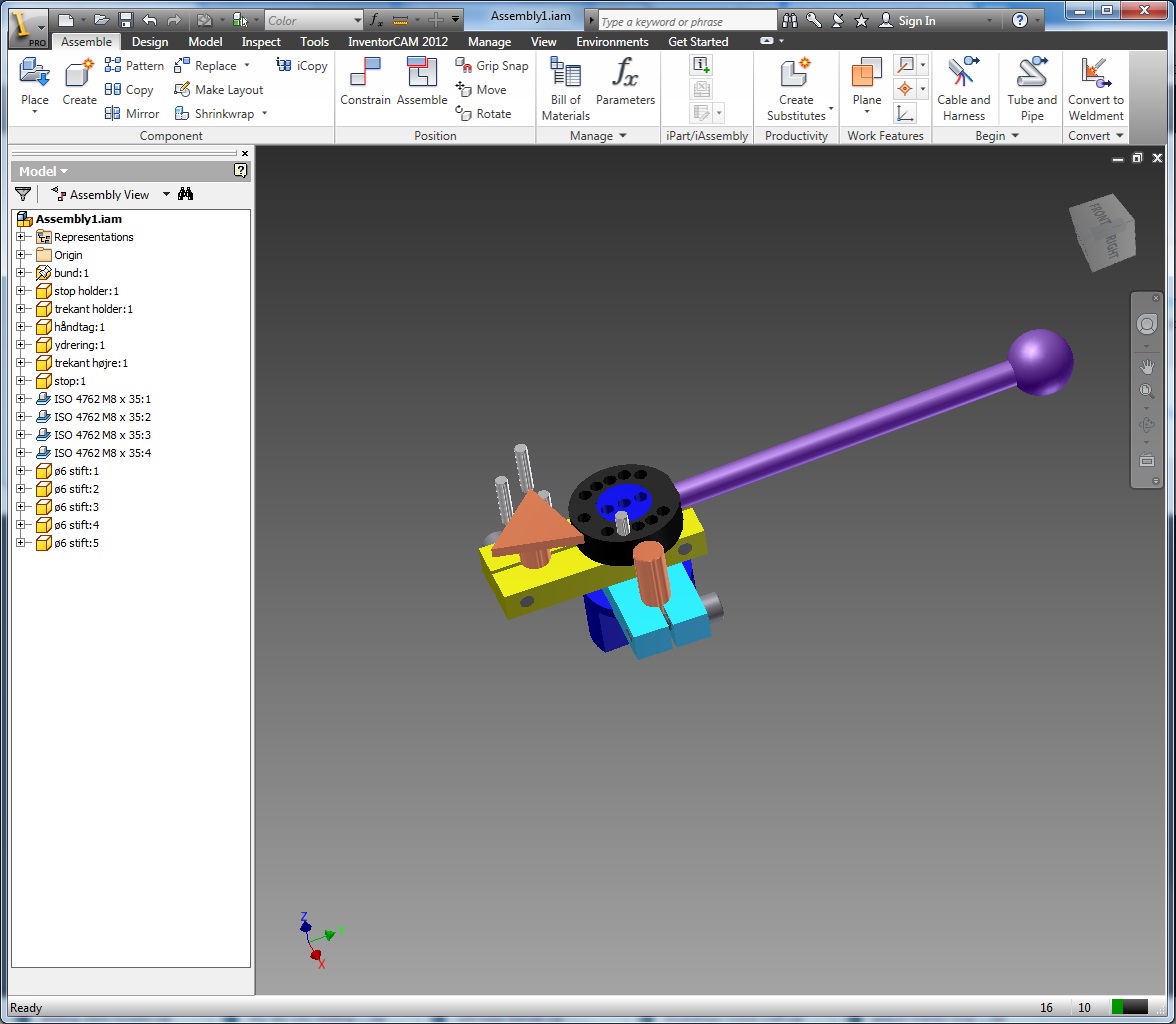Activate the Grip Snap tool
Image resolution: width=1176 pixels, height=1024 pixels.
492,65
